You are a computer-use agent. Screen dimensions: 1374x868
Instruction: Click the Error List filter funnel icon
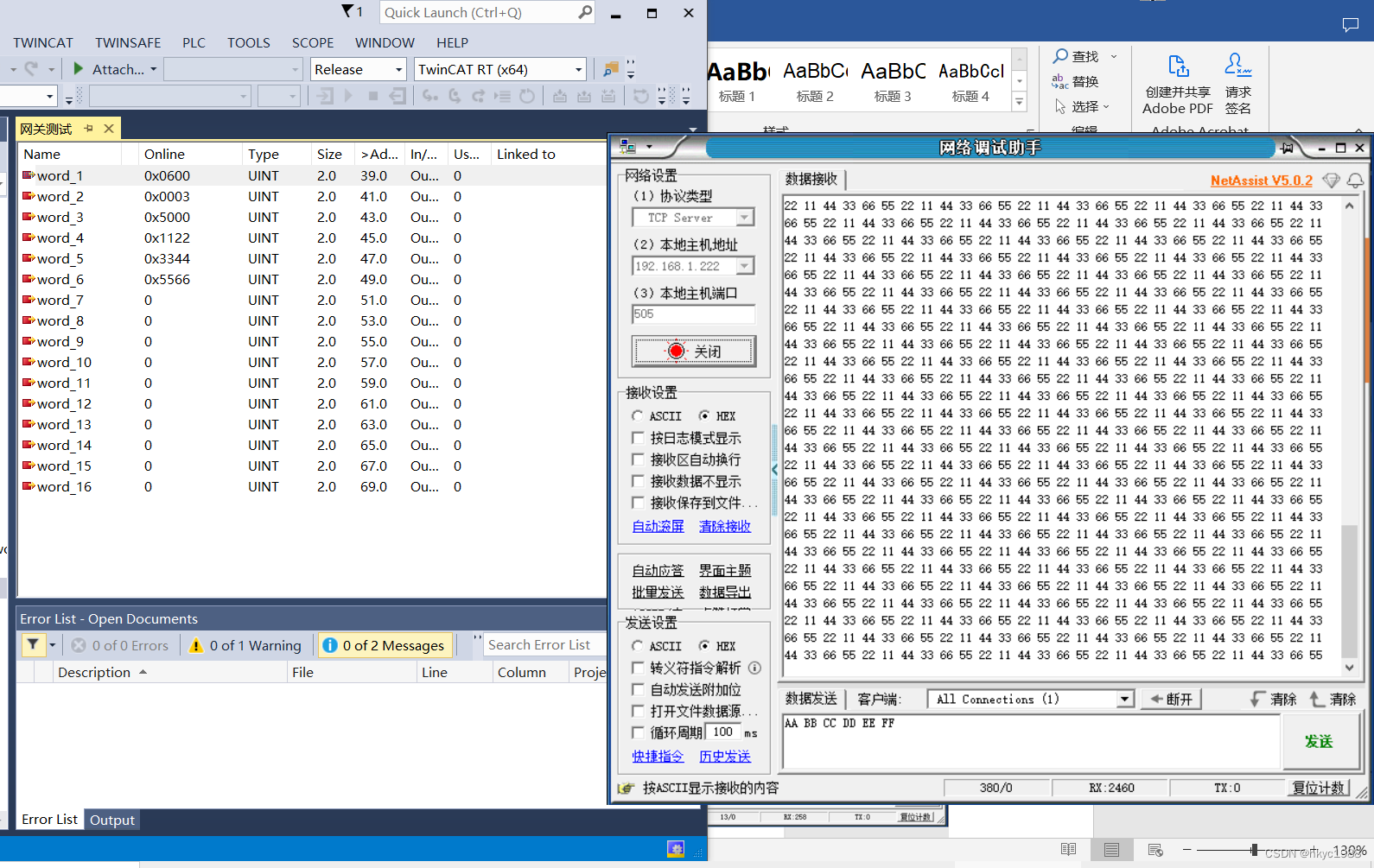tap(32, 644)
